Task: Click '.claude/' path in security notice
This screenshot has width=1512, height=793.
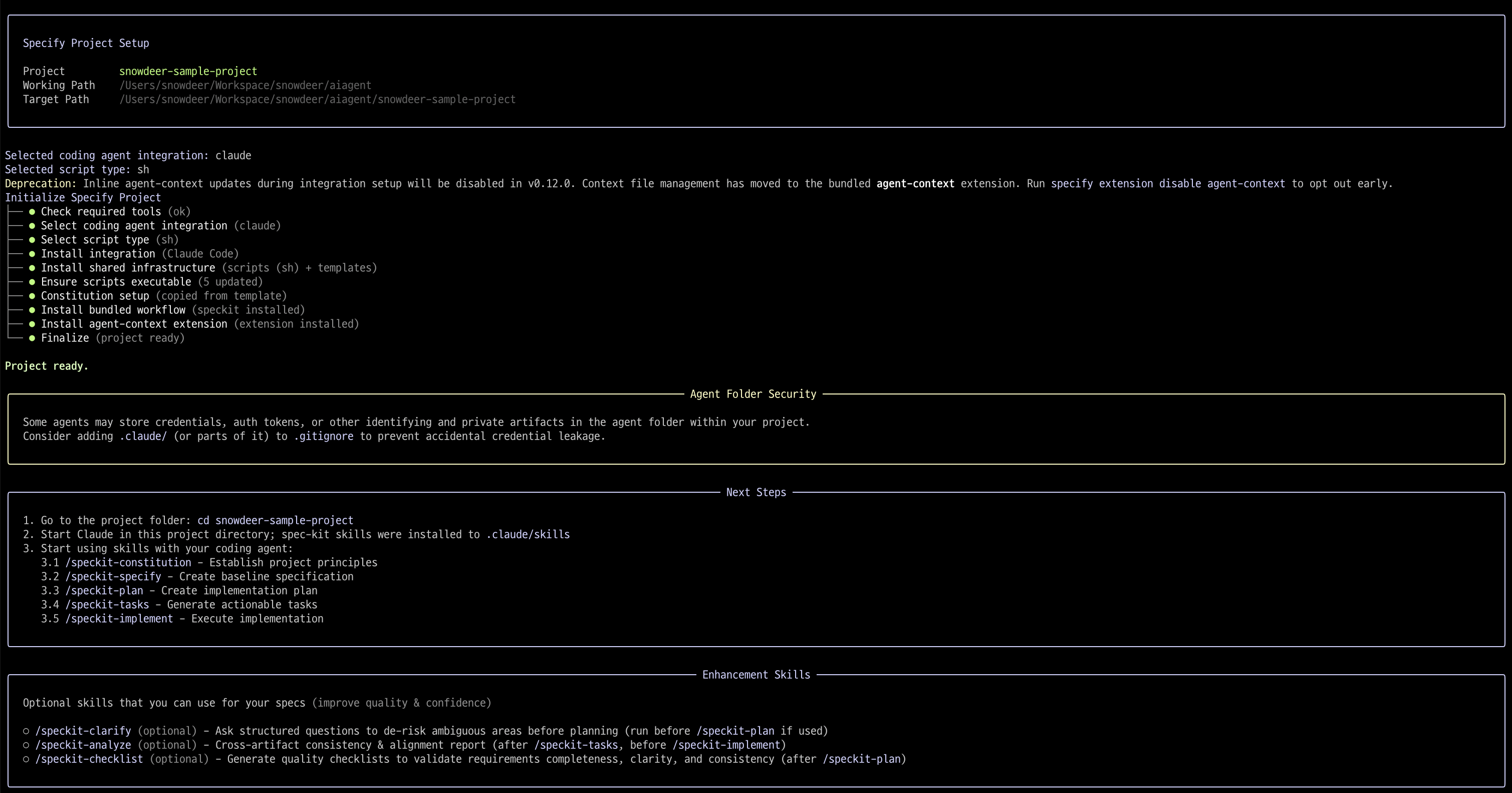Action: click(143, 437)
